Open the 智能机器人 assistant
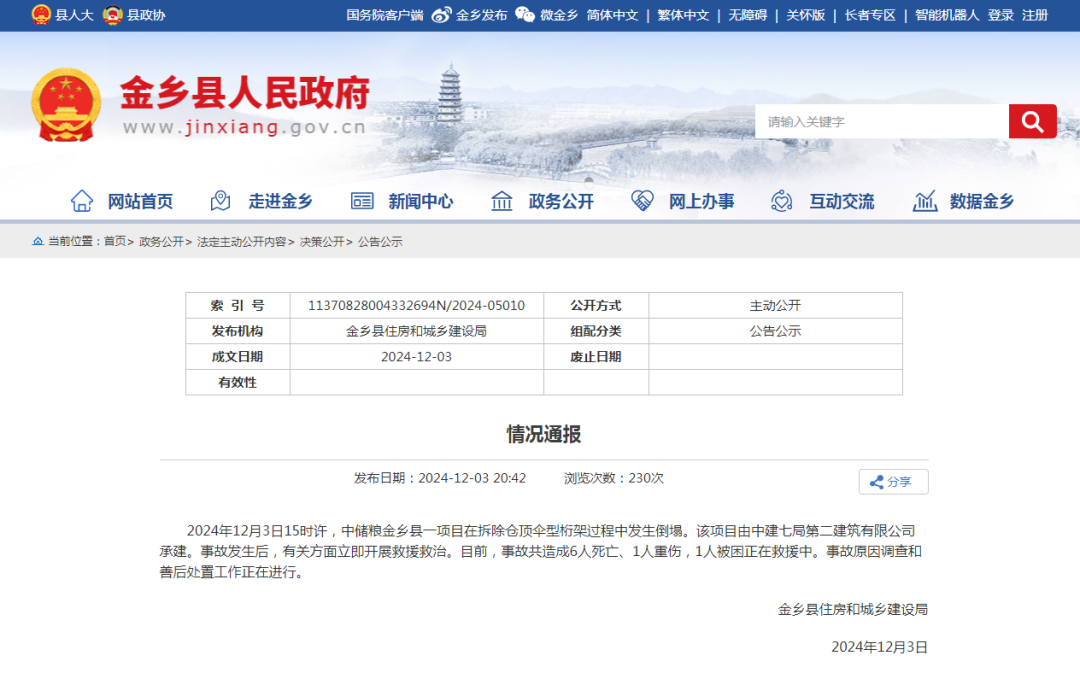Viewport: 1080px width, 679px height. click(x=947, y=15)
